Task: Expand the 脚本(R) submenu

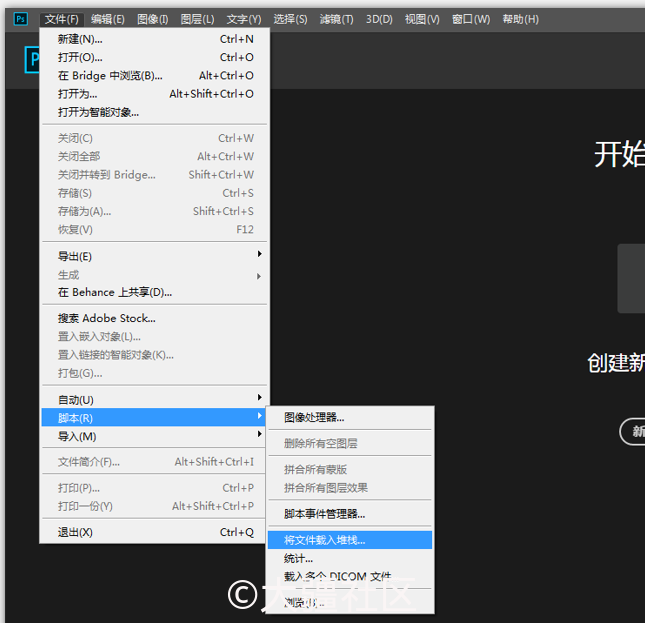Action: click(155, 418)
